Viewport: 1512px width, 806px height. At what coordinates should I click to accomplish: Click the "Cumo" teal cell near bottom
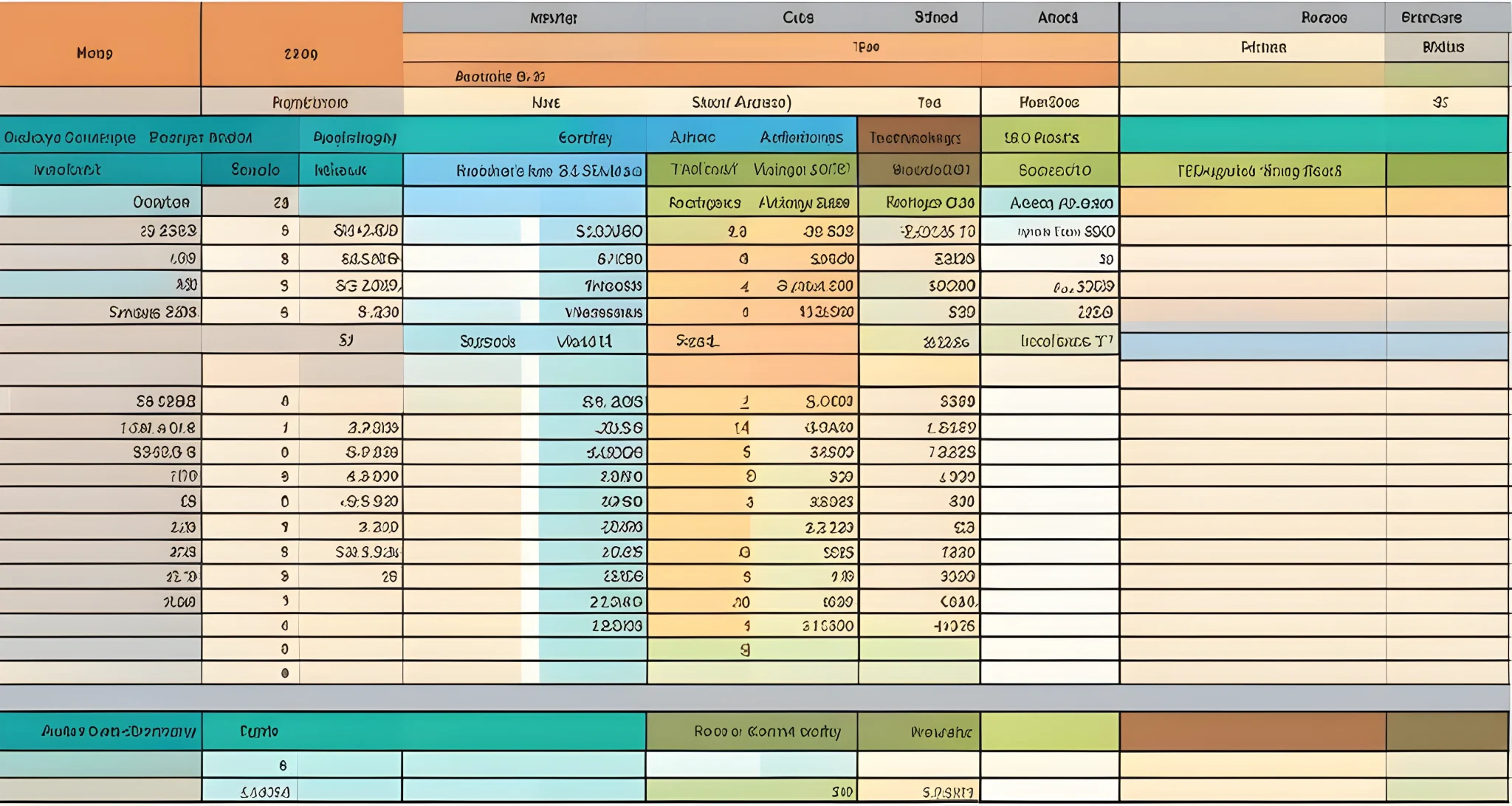[259, 731]
